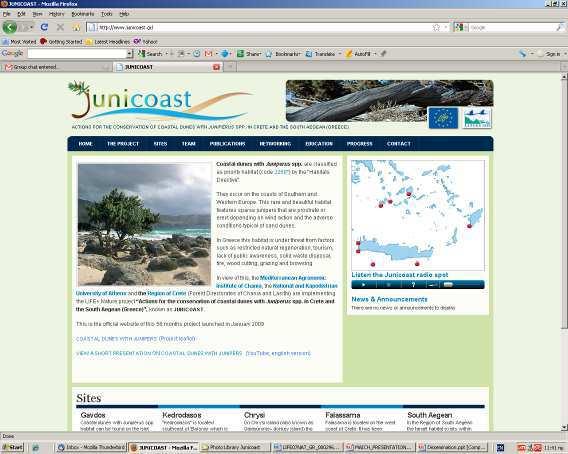Open the Kedrodasos site heading
Image resolution: width=568 pixels, height=454 pixels.
tap(182, 415)
